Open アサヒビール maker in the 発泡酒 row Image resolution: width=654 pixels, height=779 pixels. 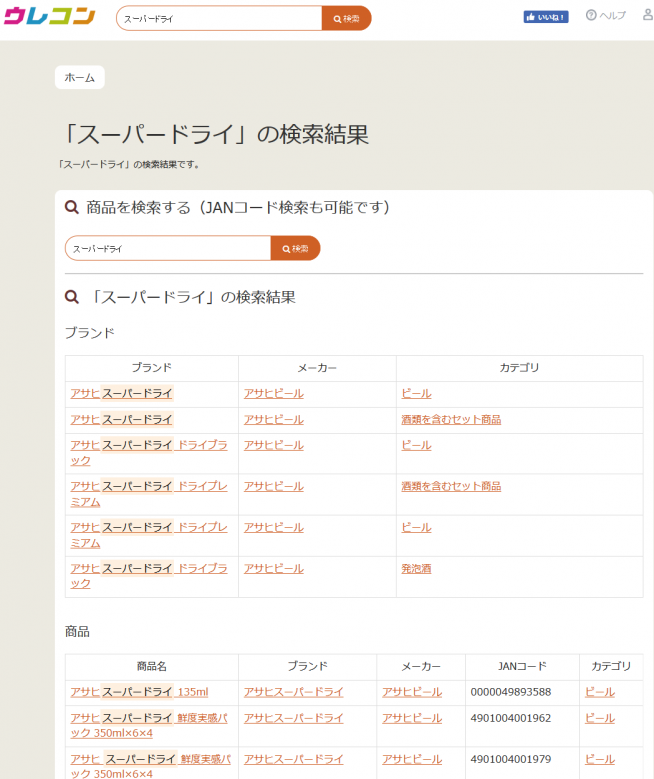tap(273, 568)
